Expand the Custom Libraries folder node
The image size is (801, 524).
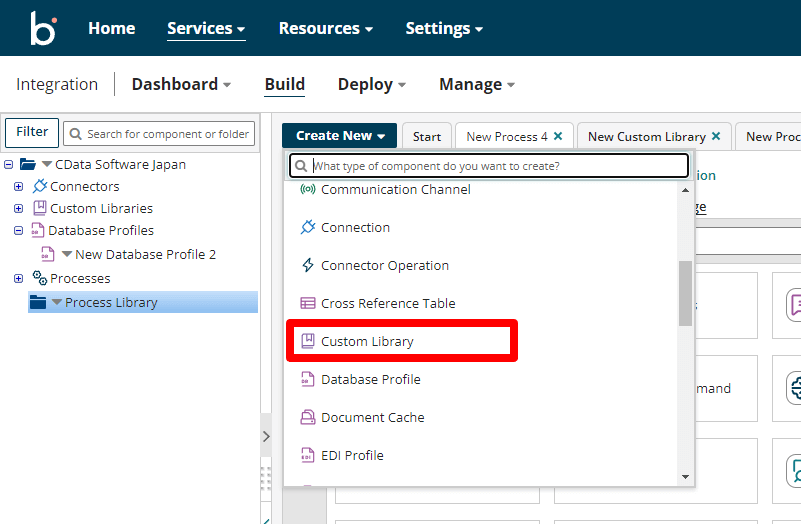(18, 209)
